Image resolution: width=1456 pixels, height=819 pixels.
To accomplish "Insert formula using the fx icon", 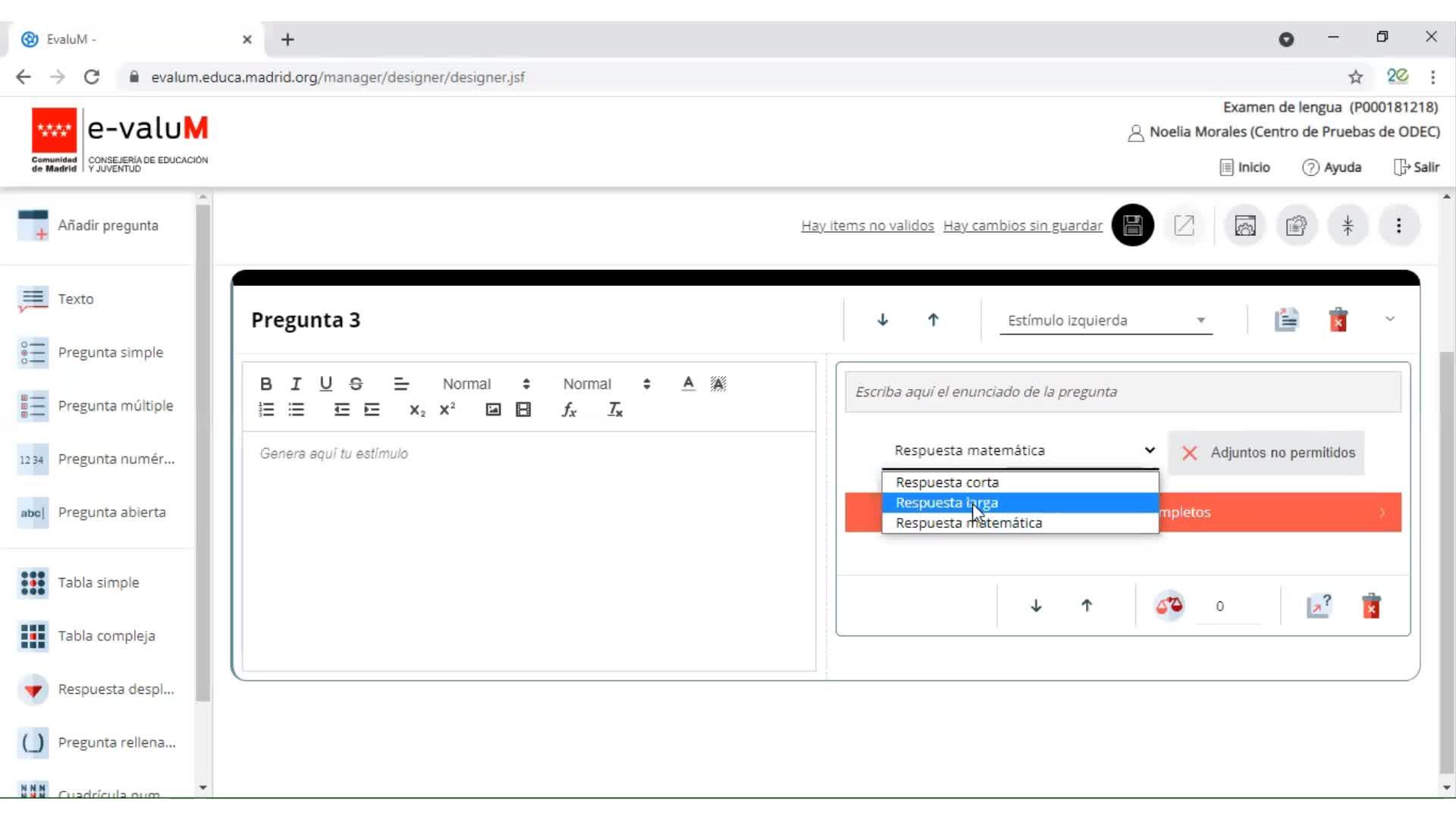I will coord(569,410).
